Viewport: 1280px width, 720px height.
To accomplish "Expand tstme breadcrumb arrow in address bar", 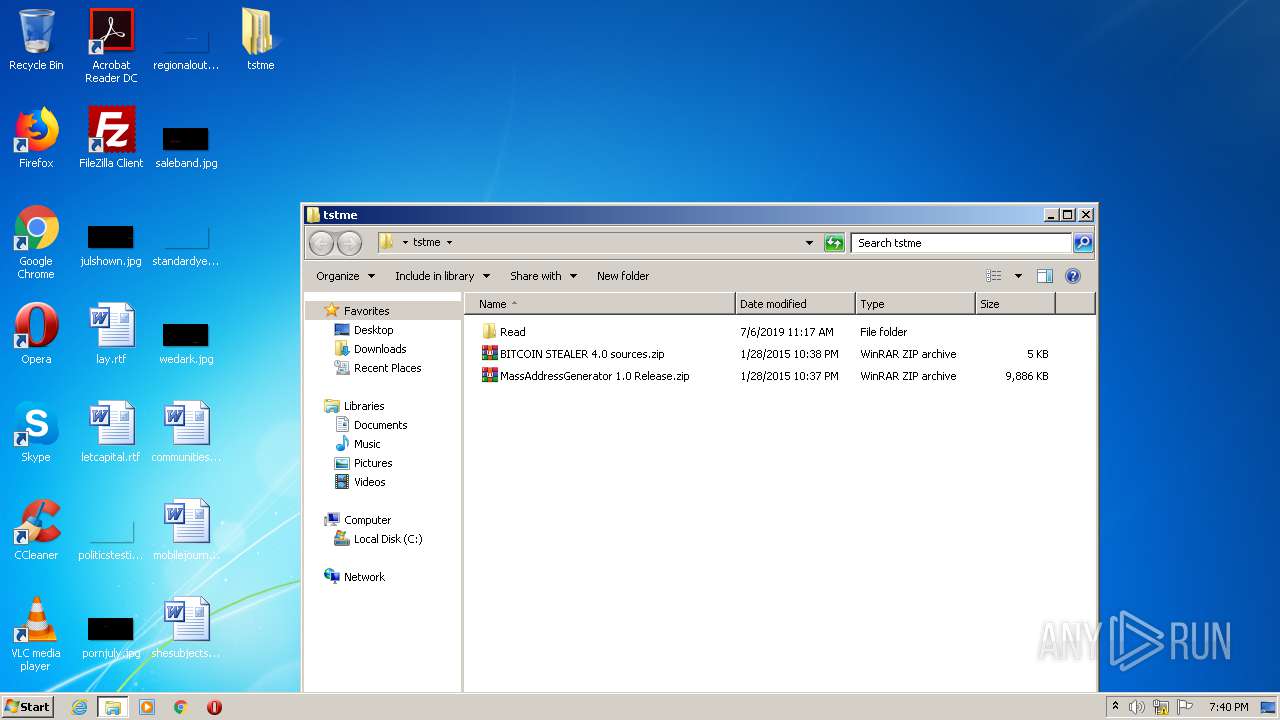I will (x=449, y=242).
